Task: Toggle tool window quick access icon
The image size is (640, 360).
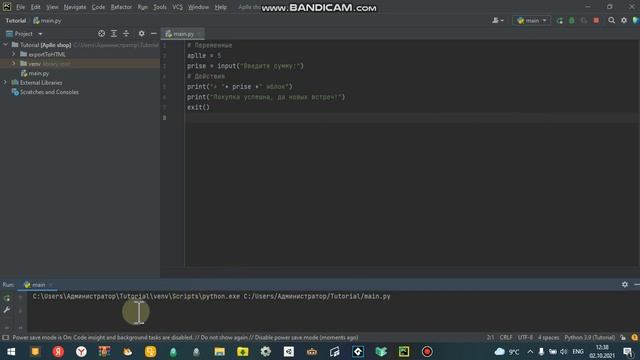Action: click(6, 338)
